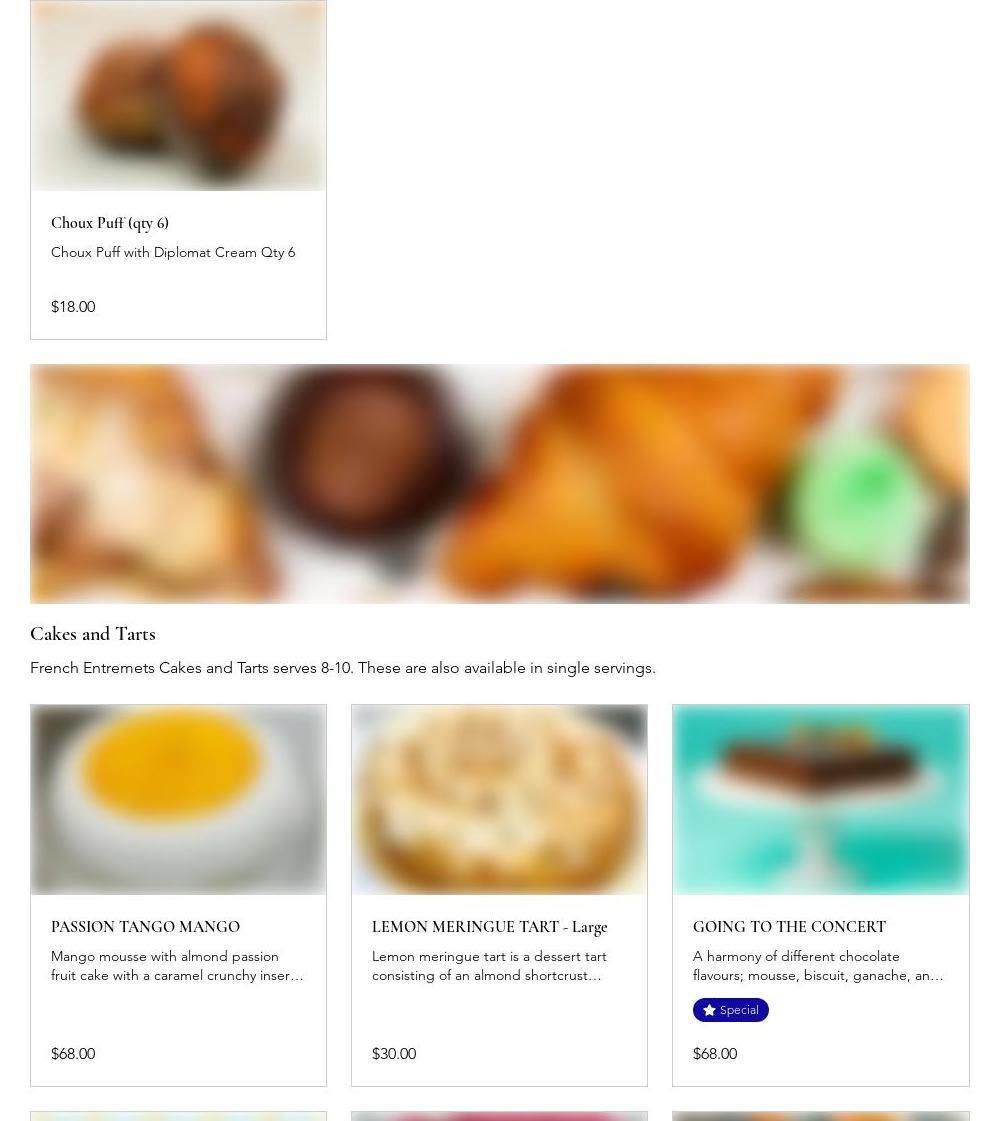Open the Choux Puff product photo
Viewport: 999px width, 1121px height.
(178, 96)
